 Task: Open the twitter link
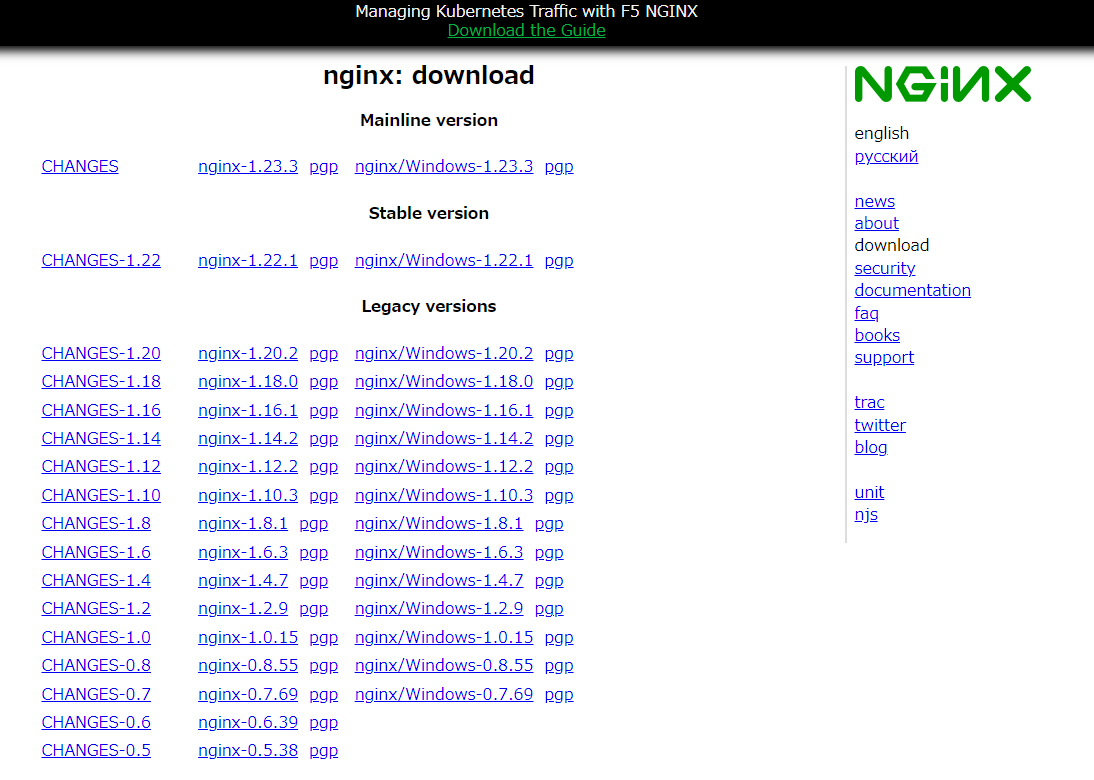click(x=880, y=426)
